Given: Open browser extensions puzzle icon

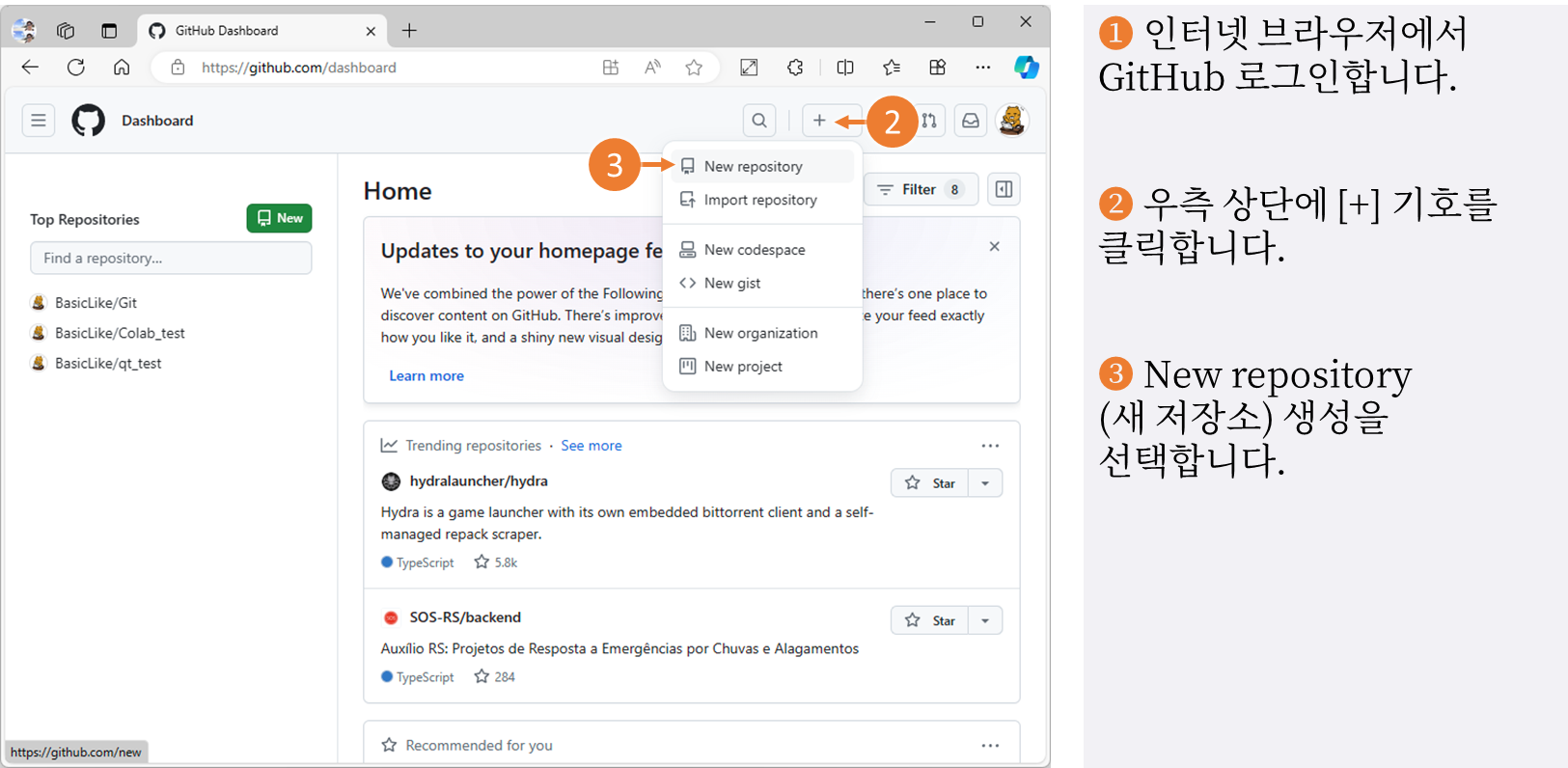Looking at the screenshot, I should pos(795,68).
